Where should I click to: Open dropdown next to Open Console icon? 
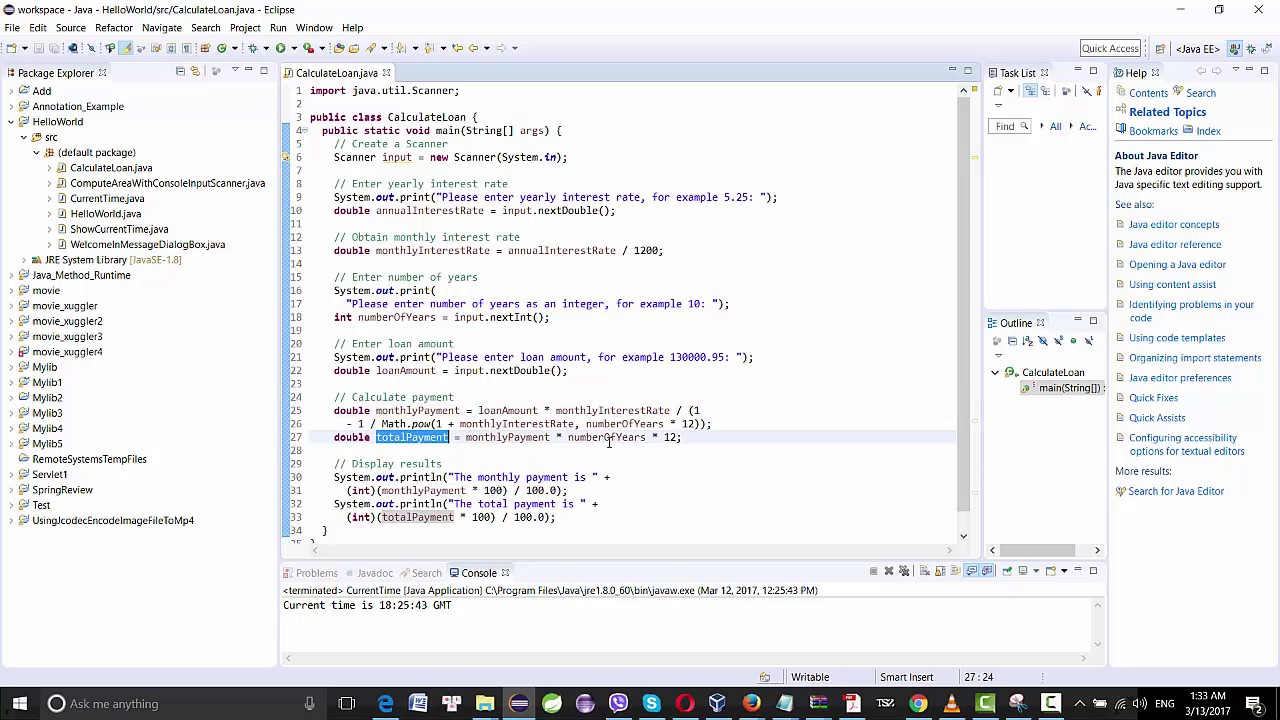1064,571
